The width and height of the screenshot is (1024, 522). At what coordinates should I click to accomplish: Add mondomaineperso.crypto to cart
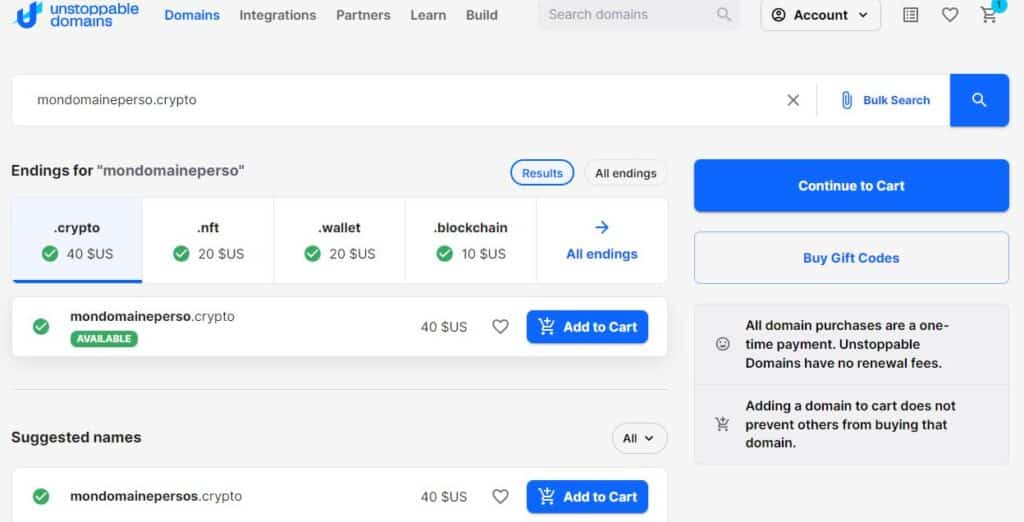click(587, 327)
